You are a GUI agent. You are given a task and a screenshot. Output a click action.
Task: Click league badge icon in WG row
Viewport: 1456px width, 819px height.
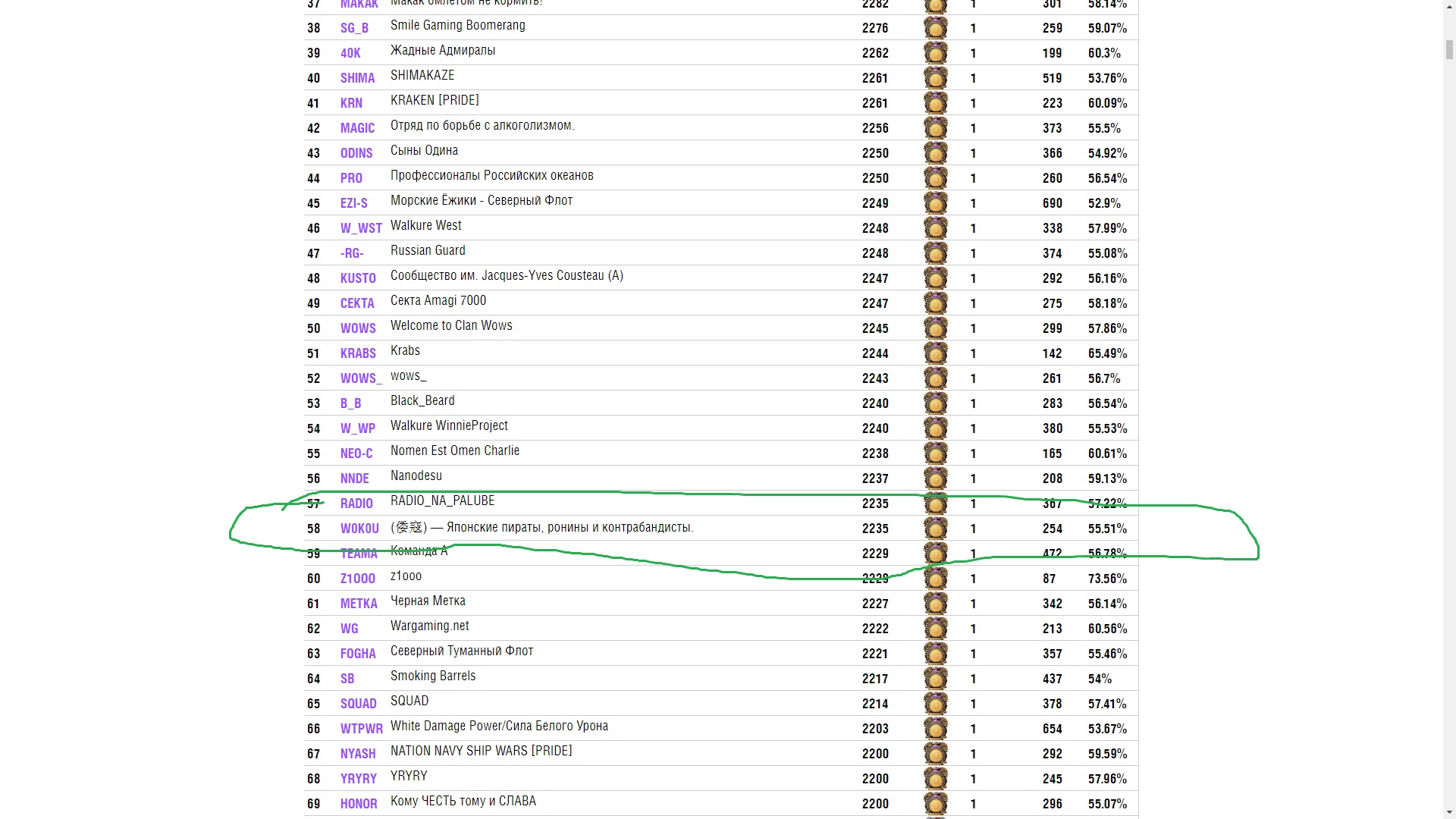(x=936, y=629)
